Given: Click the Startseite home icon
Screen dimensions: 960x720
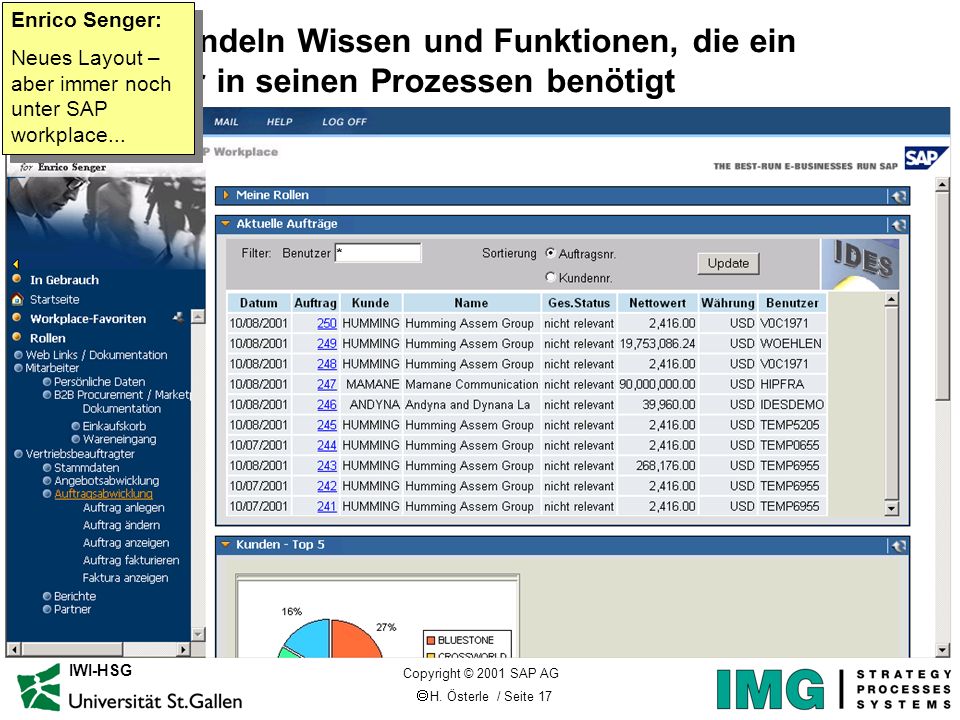Looking at the screenshot, I should (x=17, y=299).
